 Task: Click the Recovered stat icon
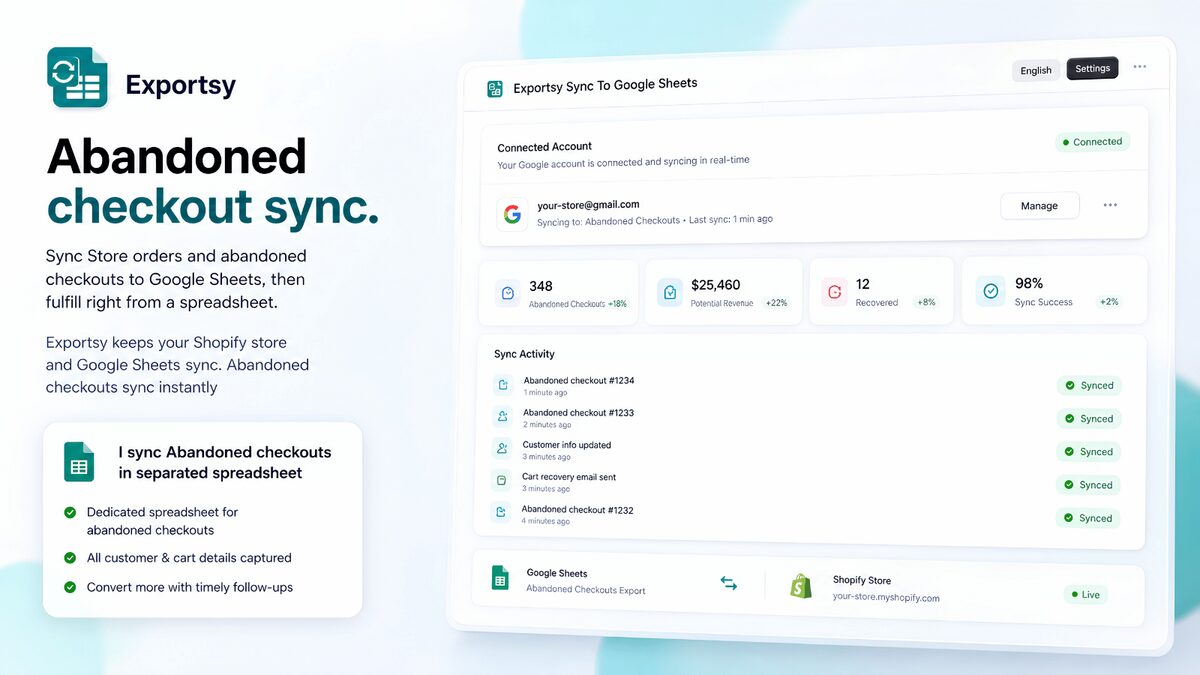click(834, 292)
